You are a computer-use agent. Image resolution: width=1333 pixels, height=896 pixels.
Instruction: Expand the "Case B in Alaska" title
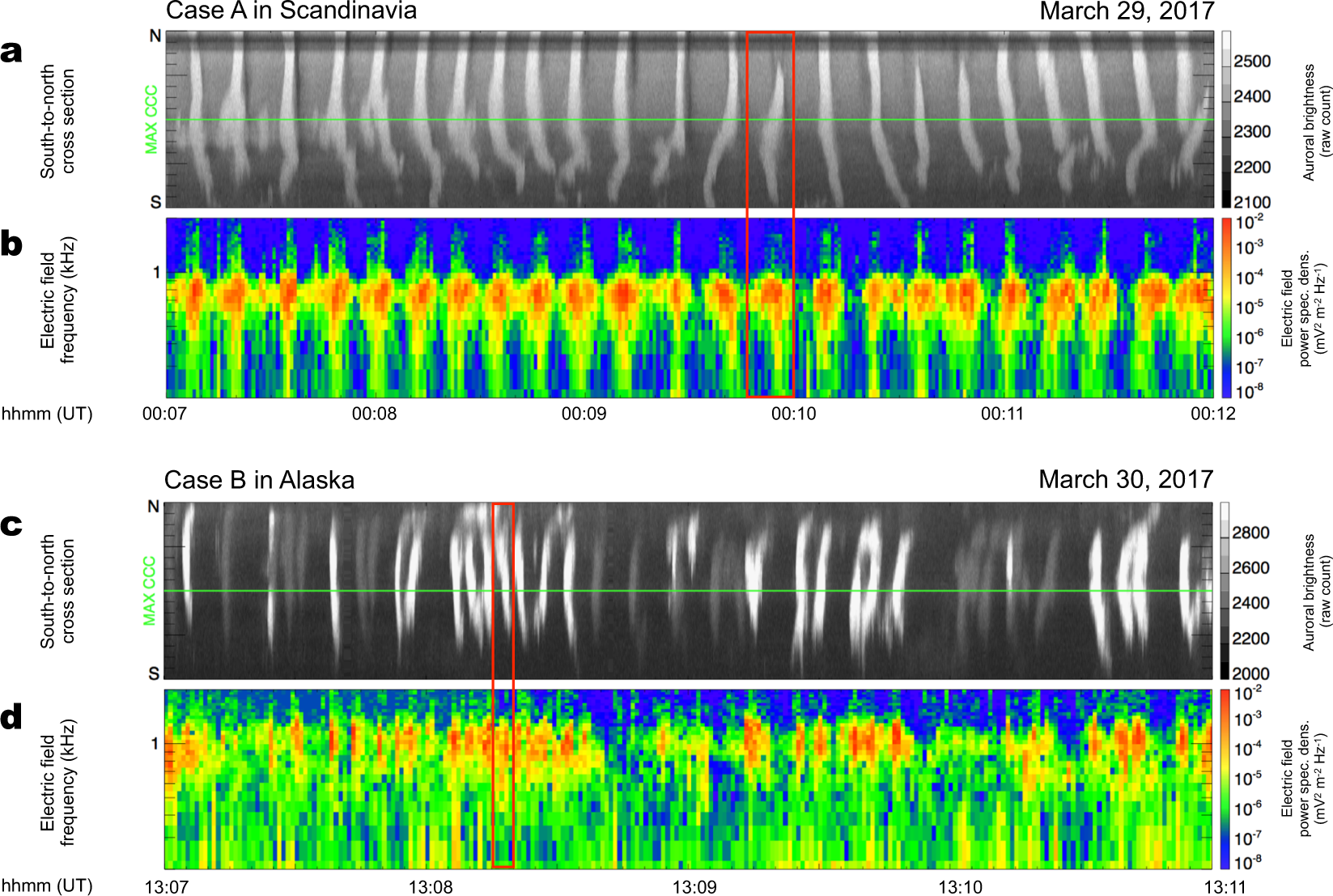click(x=259, y=478)
